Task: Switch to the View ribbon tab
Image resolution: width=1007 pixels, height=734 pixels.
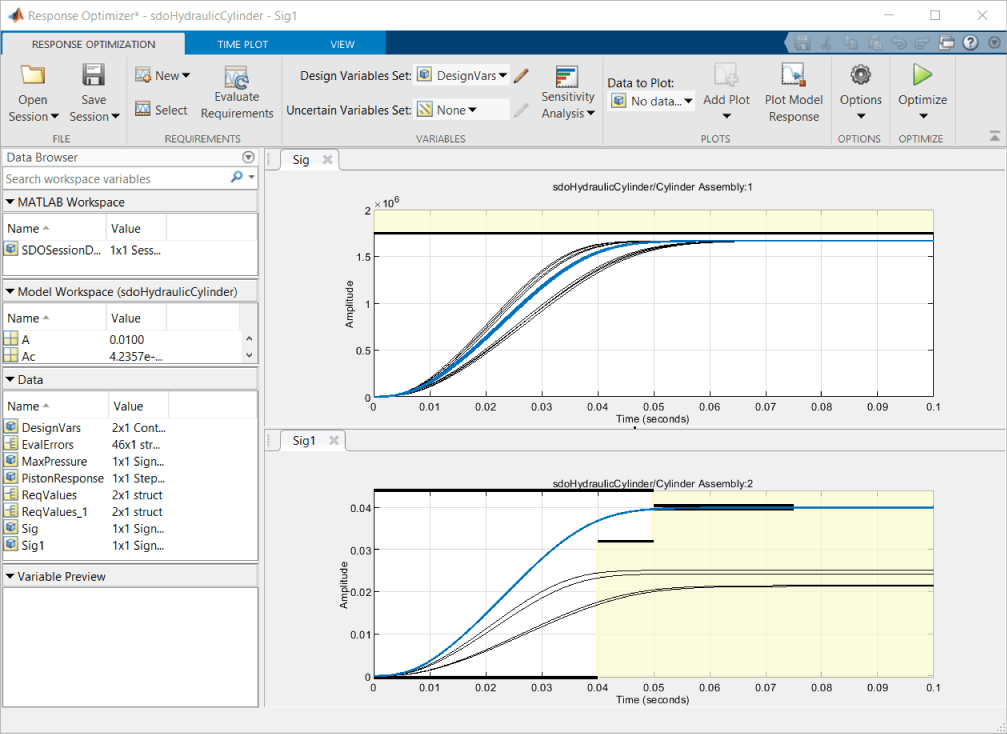Action: tap(342, 44)
